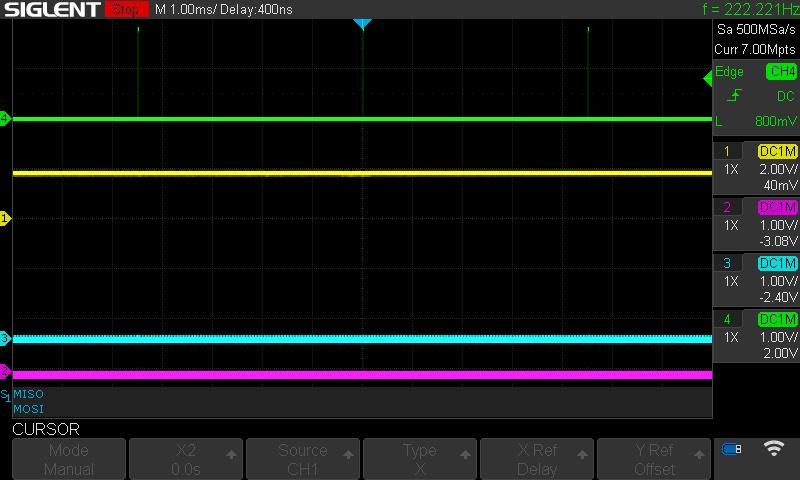800x480 pixels.
Task: Click the cyan DC1M badge of channel 3
Action: 778,263
